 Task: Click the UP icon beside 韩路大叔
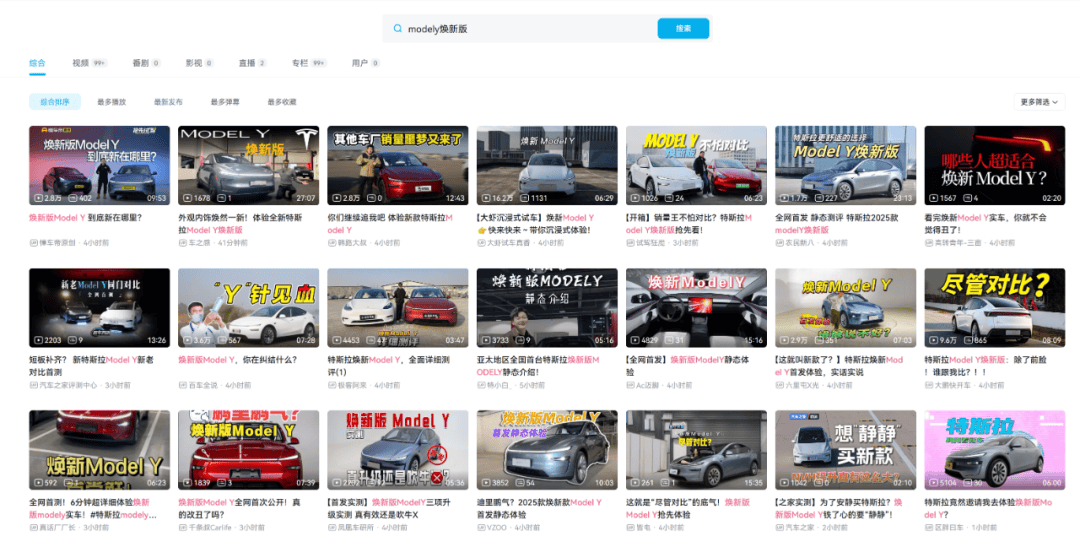click(331, 243)
